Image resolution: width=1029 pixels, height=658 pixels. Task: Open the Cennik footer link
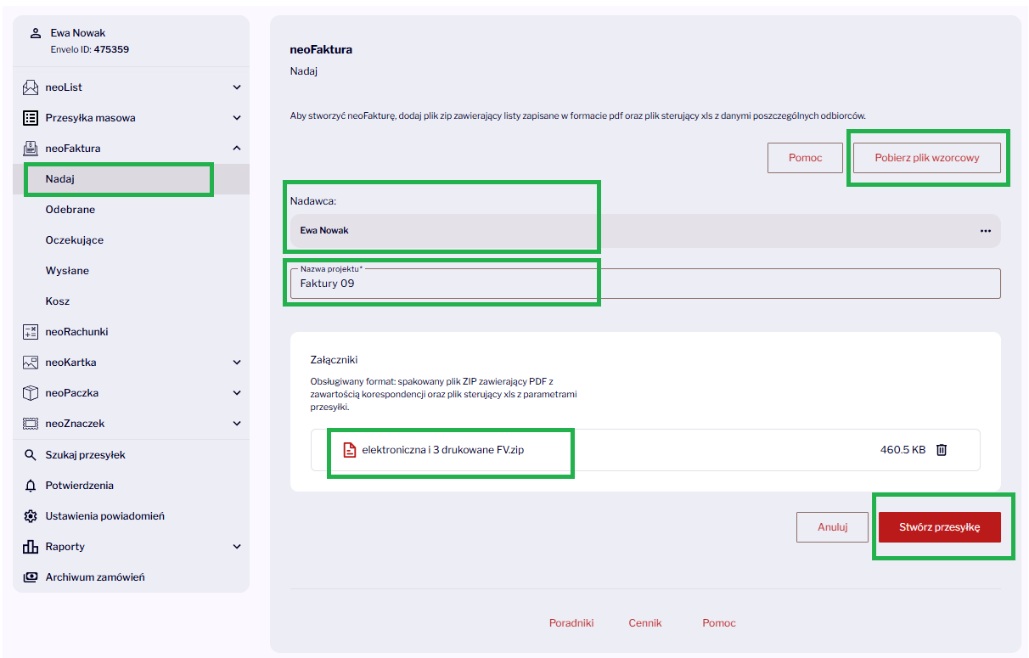point(645,623)
